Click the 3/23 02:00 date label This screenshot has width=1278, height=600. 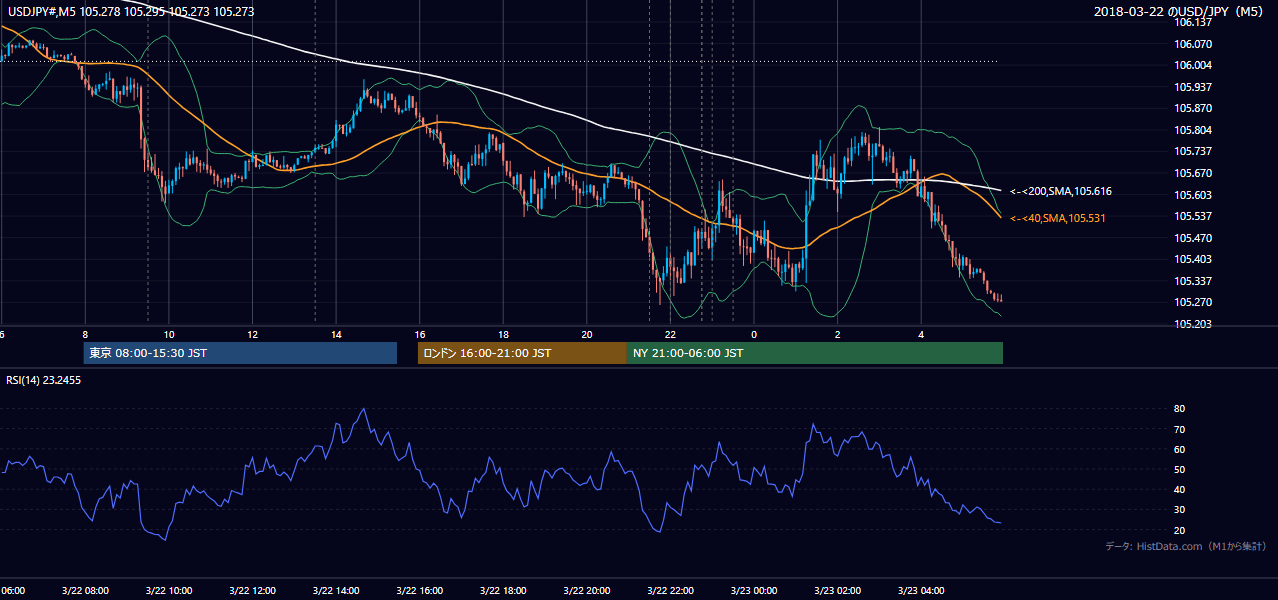point(837,591)
